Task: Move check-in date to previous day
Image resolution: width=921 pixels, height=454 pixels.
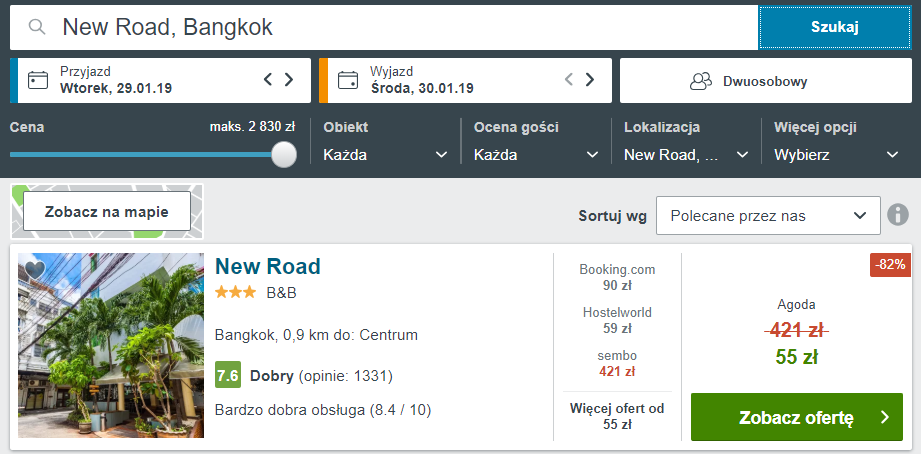Action: pyautogui.click(x=268, y=79)
